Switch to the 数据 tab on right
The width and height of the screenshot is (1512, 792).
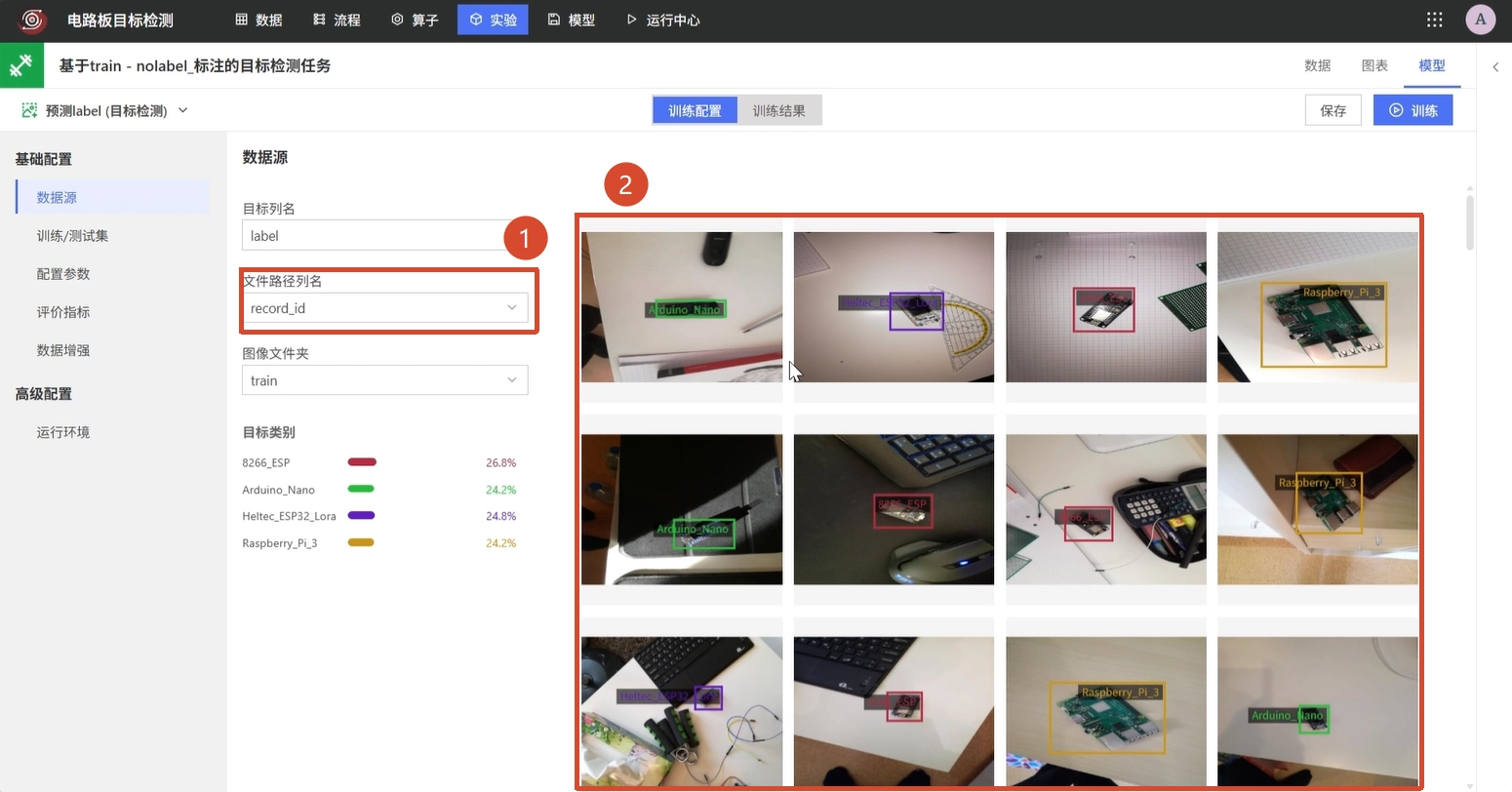click(1317, 65)
